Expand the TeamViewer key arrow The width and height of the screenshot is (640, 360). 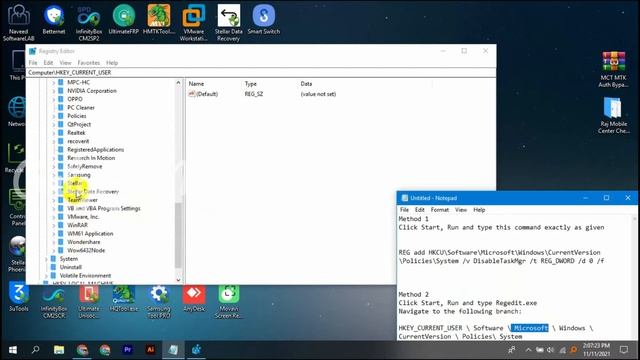tap(53, 200)
